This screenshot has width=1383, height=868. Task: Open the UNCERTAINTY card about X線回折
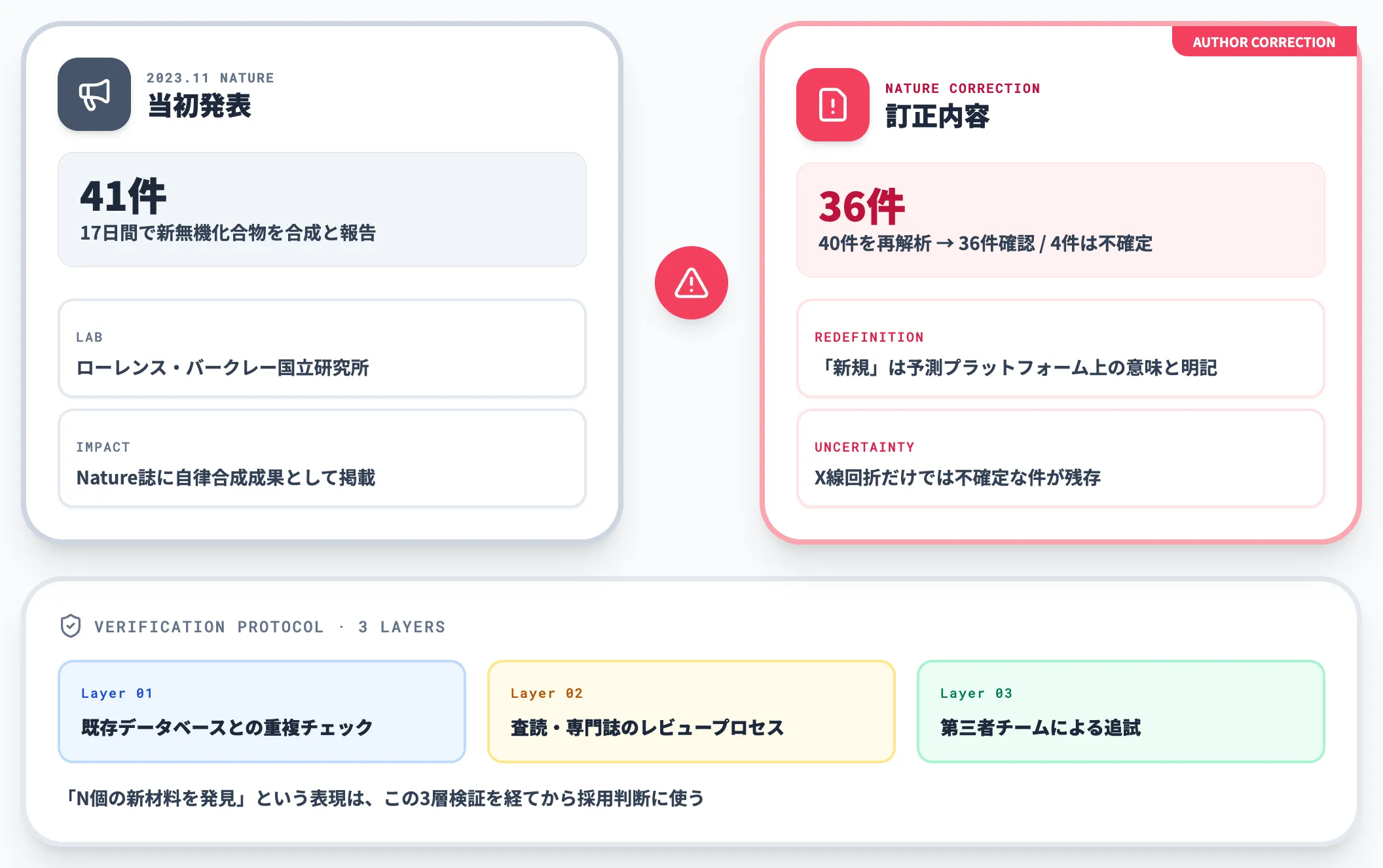pos(1061,458)
